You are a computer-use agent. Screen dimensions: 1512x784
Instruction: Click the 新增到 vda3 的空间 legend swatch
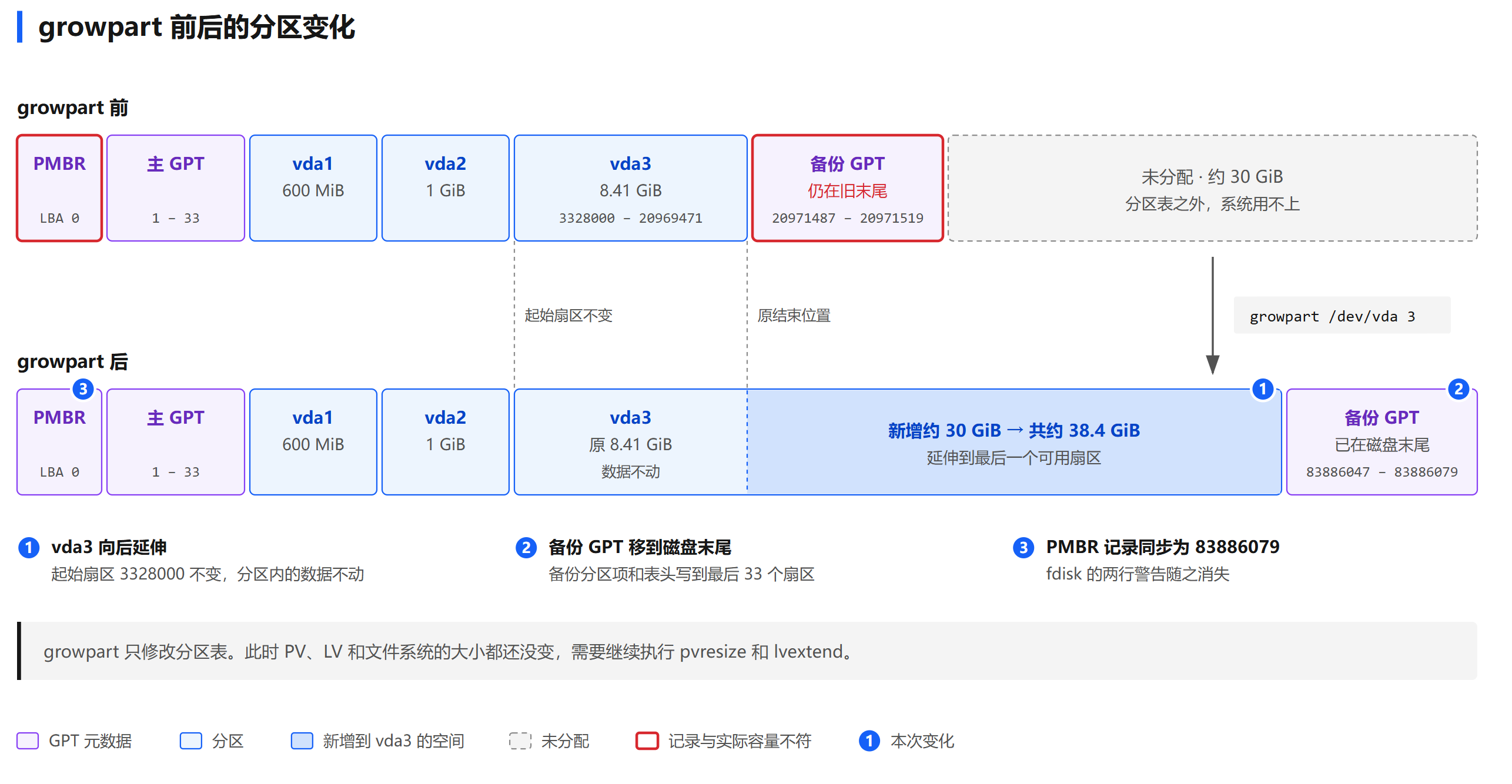[x=302, y=741]
